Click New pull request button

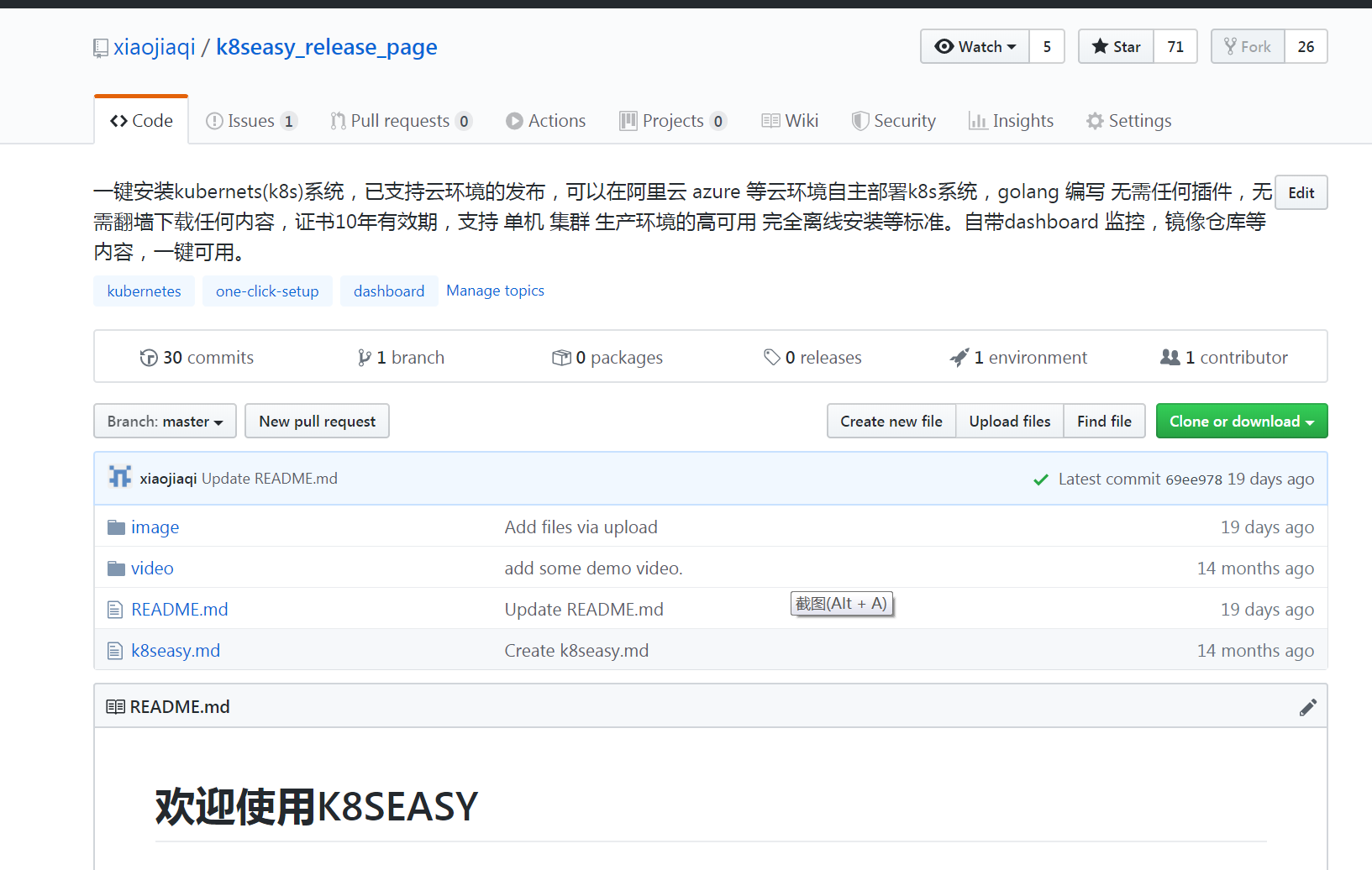click(317, 421)
